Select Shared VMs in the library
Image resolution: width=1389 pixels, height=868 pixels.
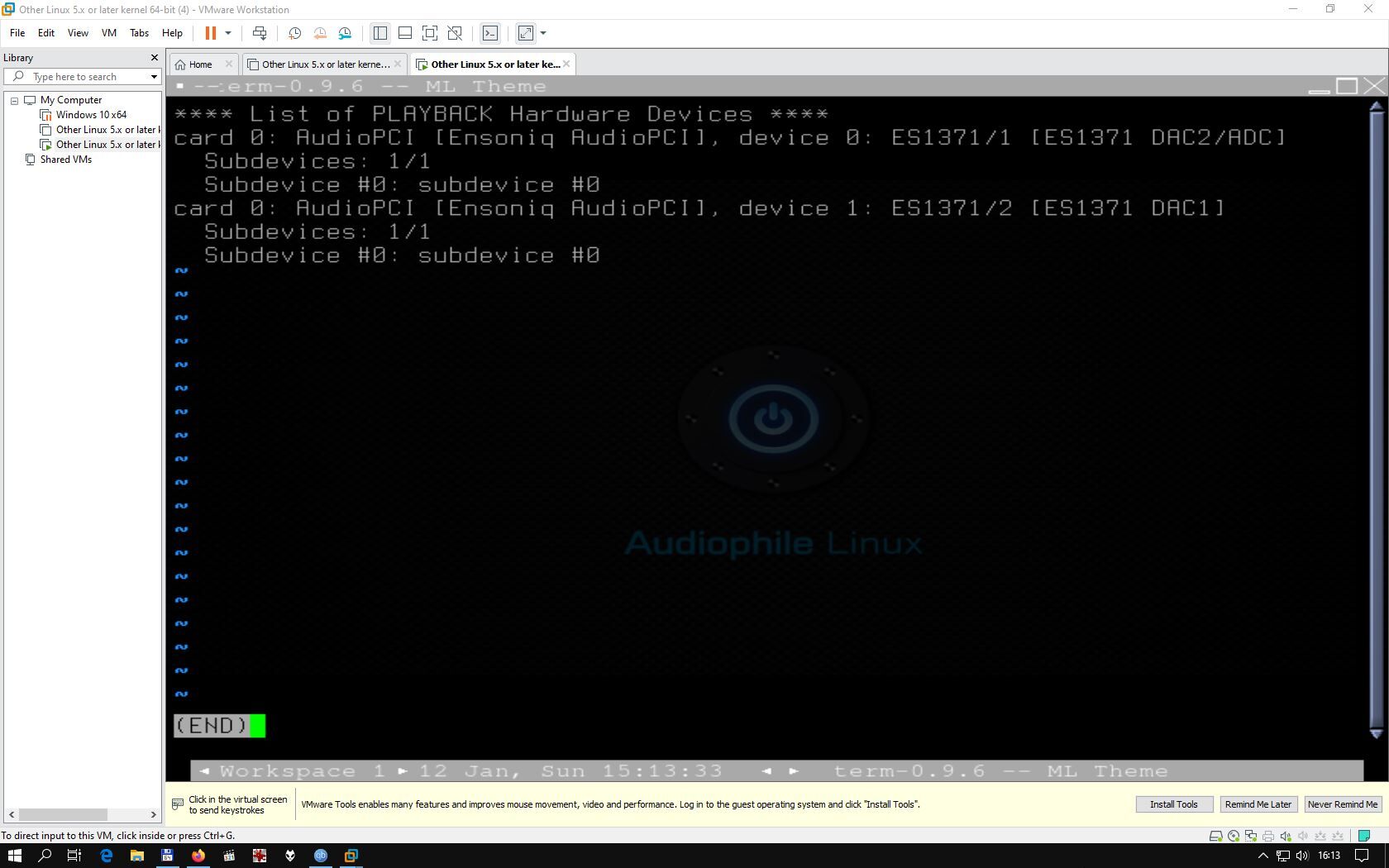(66, 160)
